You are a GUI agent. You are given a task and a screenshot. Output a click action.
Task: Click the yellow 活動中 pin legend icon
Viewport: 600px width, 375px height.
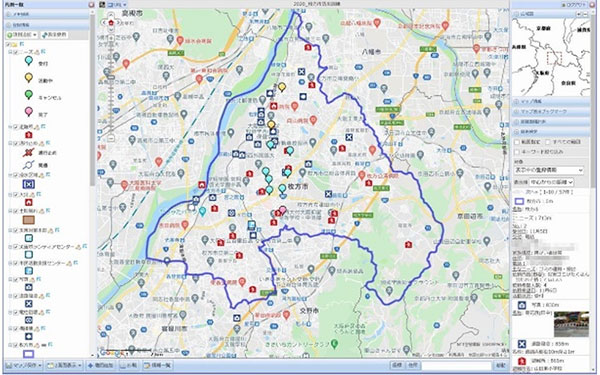(x=28, y=78)
